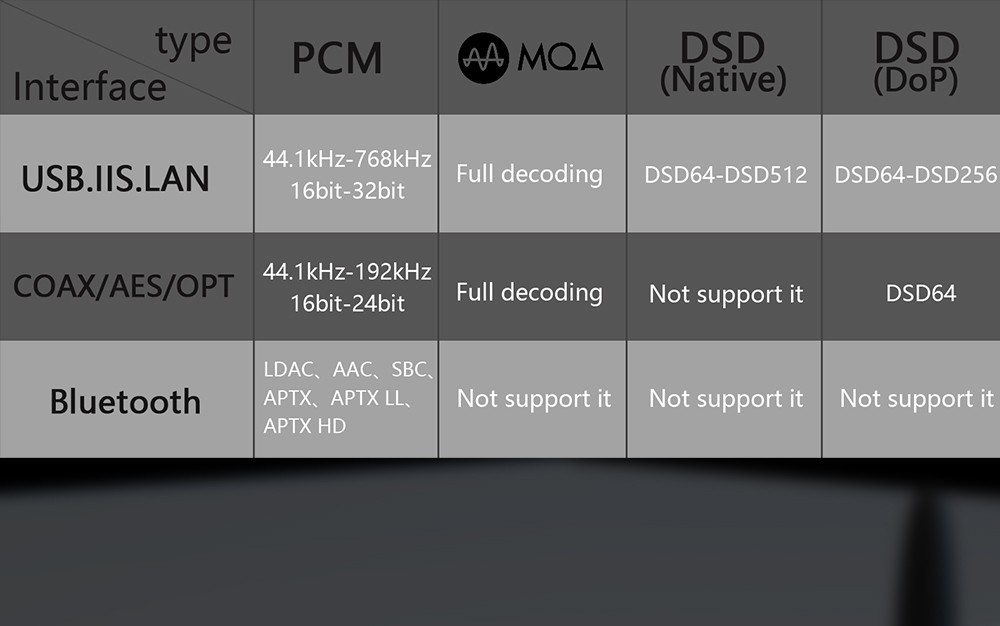Viewport: 1000px width, 626px height.
Task: Click the MQA waveform logo icon
Action: pyautogui.click(x=485, y=58)
